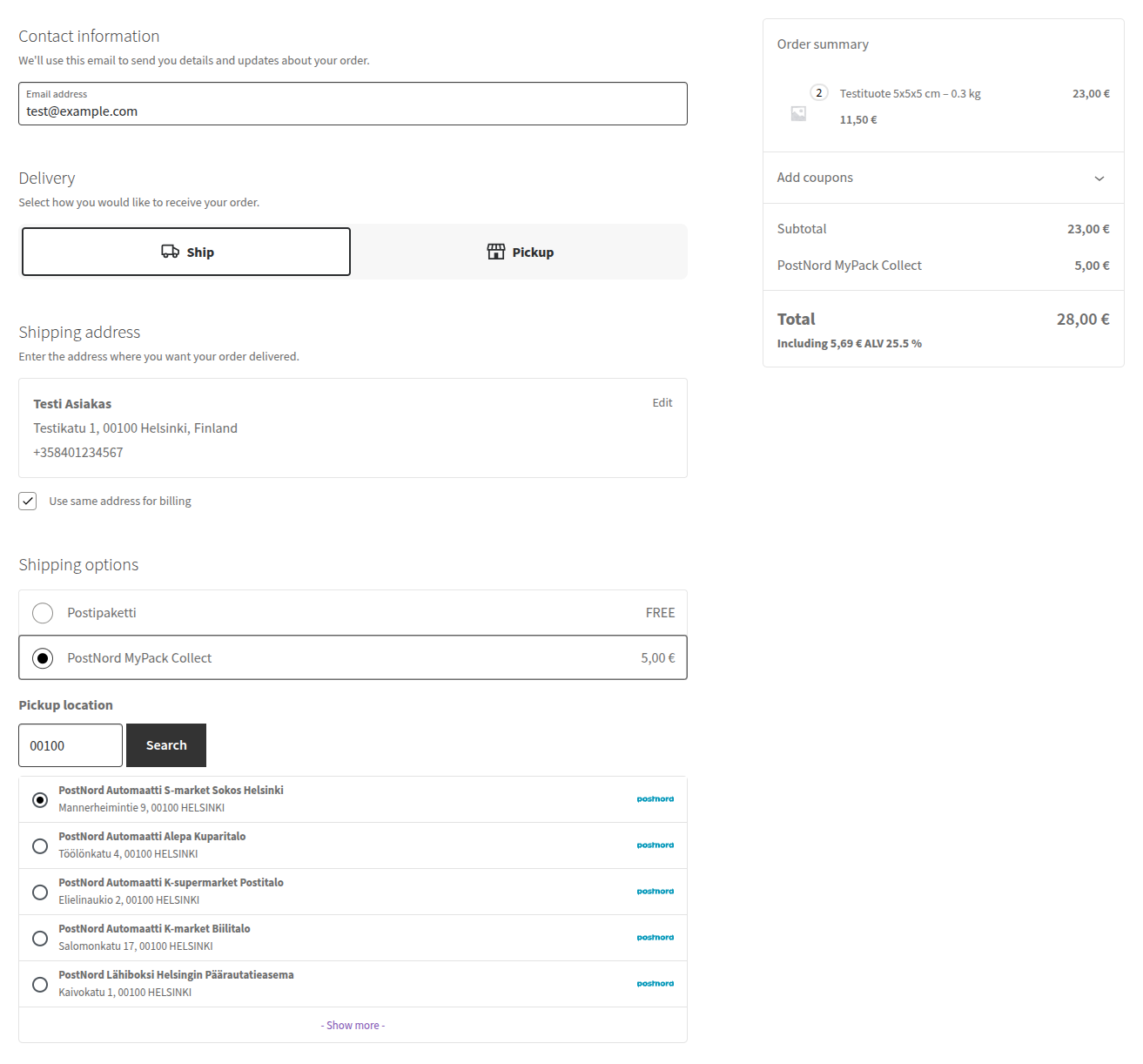The image size is (1143, 1064).
Task: Choose K-market Biilitalo pickup point
Action: tap(40, 938)
